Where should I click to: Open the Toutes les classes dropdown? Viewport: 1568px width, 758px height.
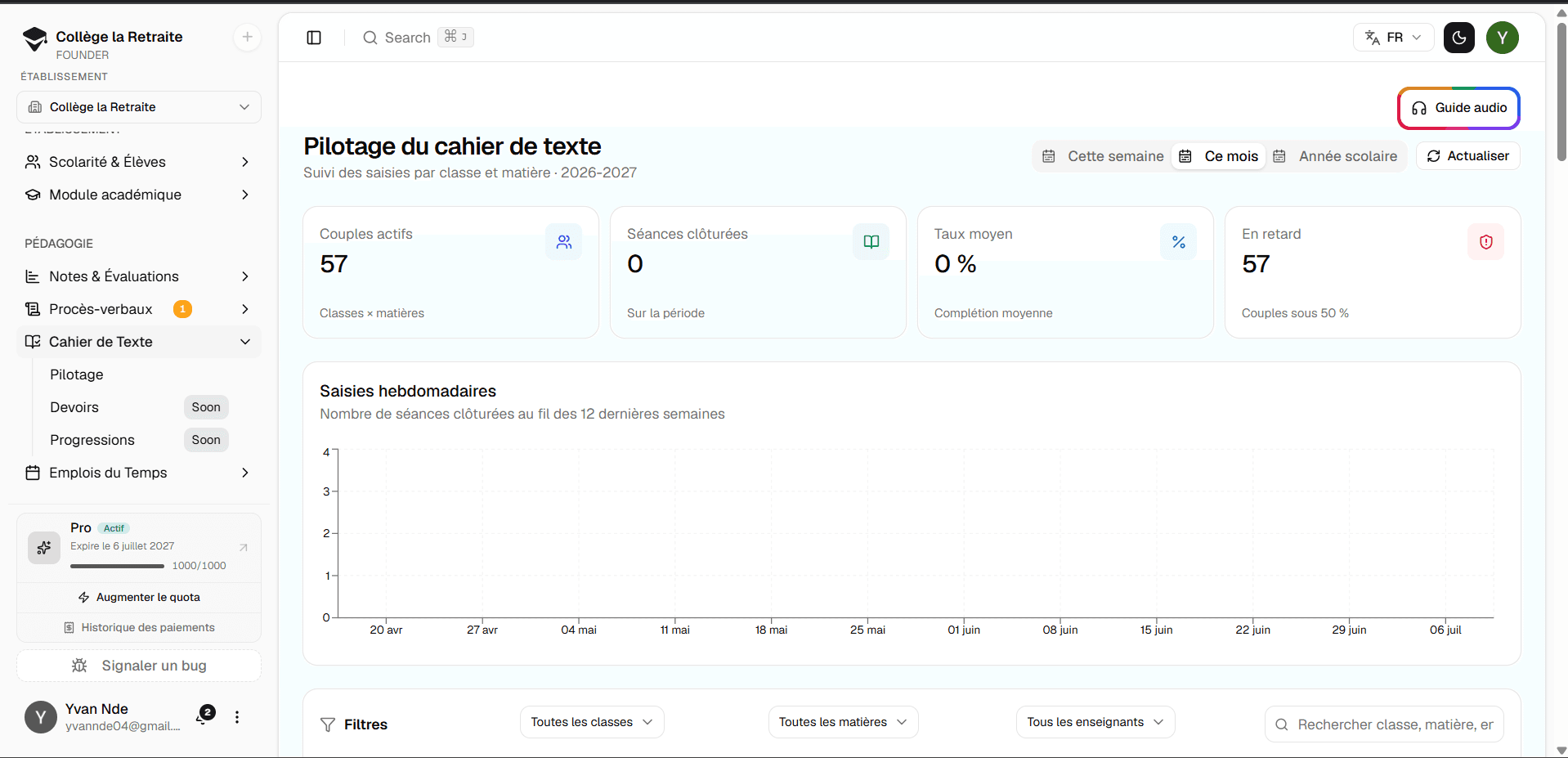592,722
